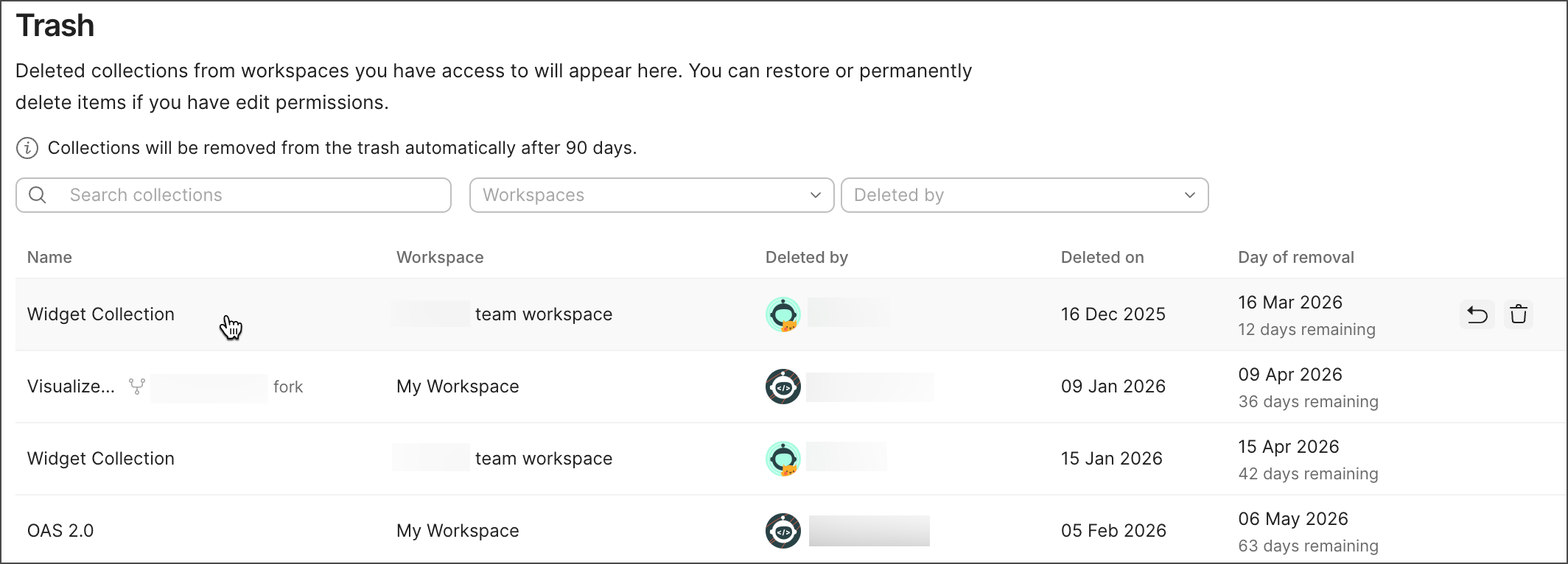Click the Deleted on column header
Image resolution: width=1568 pixels, height=564 pixels.
point(1102,258)
